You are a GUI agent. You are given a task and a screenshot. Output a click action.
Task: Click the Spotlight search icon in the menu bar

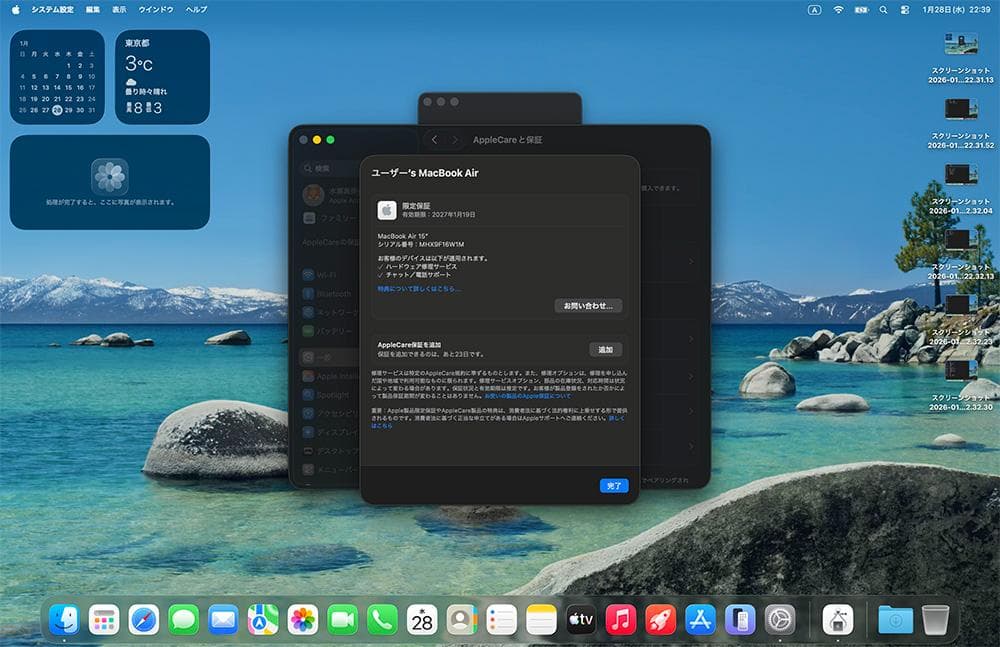click(883, 9)
